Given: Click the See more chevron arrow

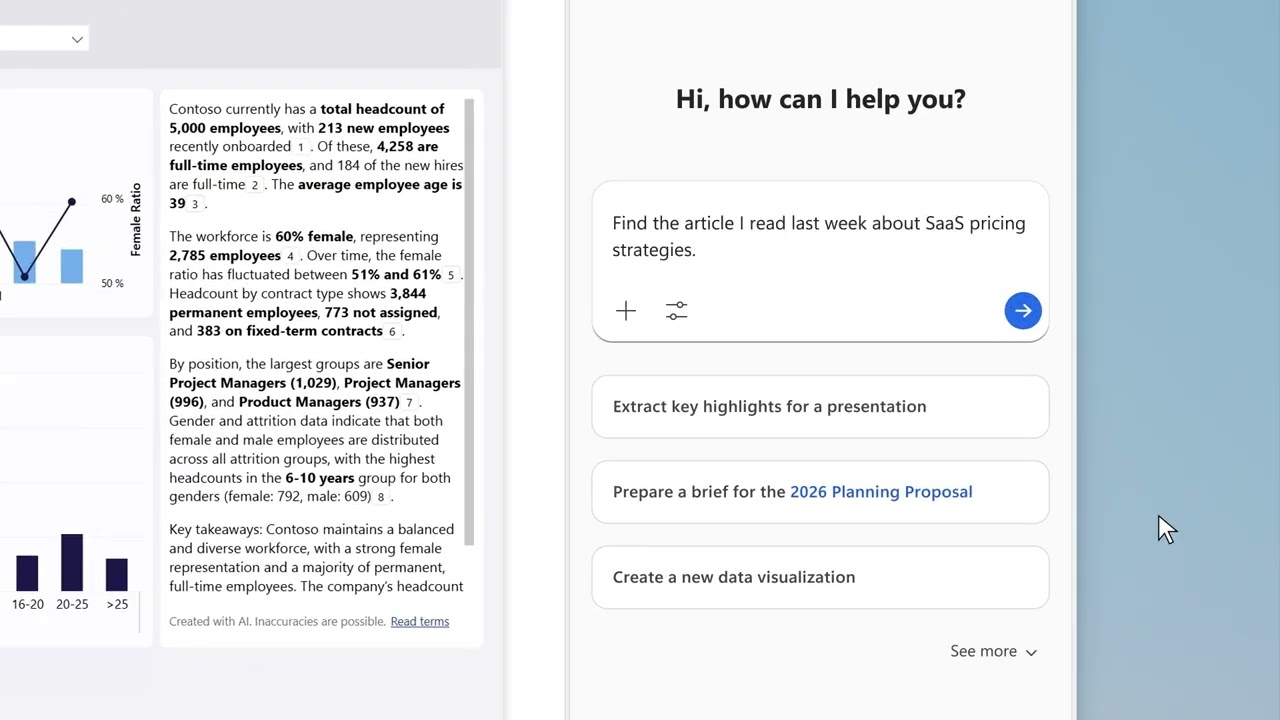Looking at the screenshot, I should point(1031,652).
